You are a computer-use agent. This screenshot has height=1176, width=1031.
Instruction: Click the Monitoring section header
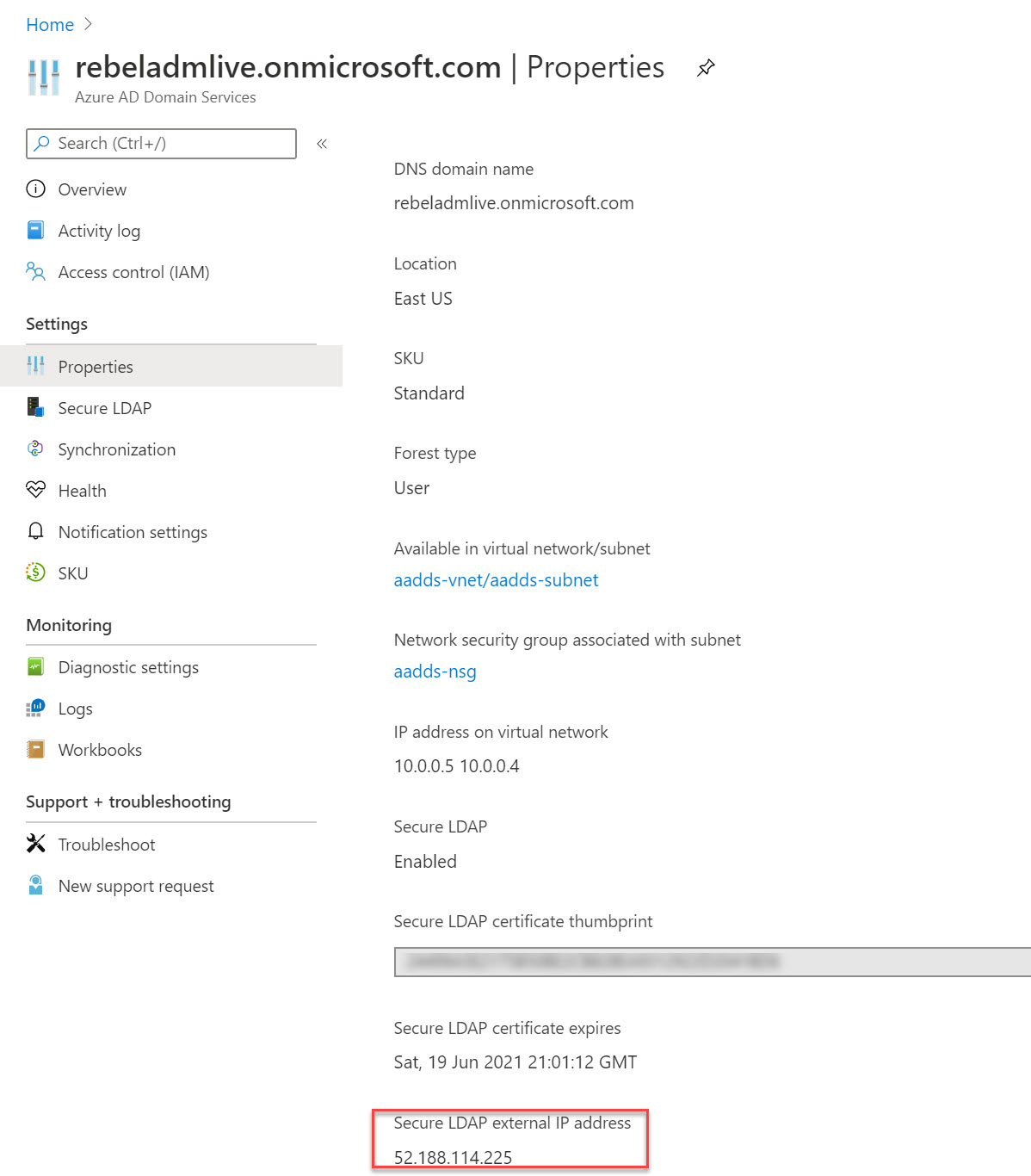69,625
